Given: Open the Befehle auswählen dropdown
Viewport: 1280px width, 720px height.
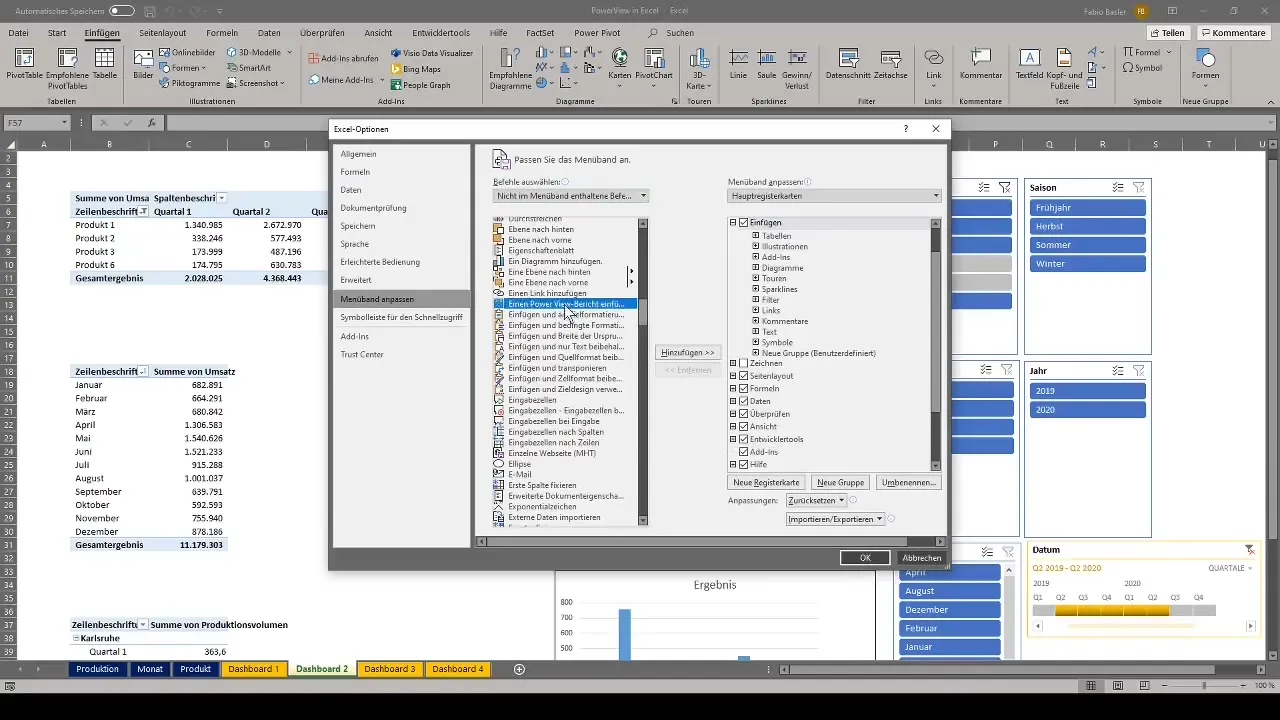Looking at the screenshot, I should coord(571,196).
